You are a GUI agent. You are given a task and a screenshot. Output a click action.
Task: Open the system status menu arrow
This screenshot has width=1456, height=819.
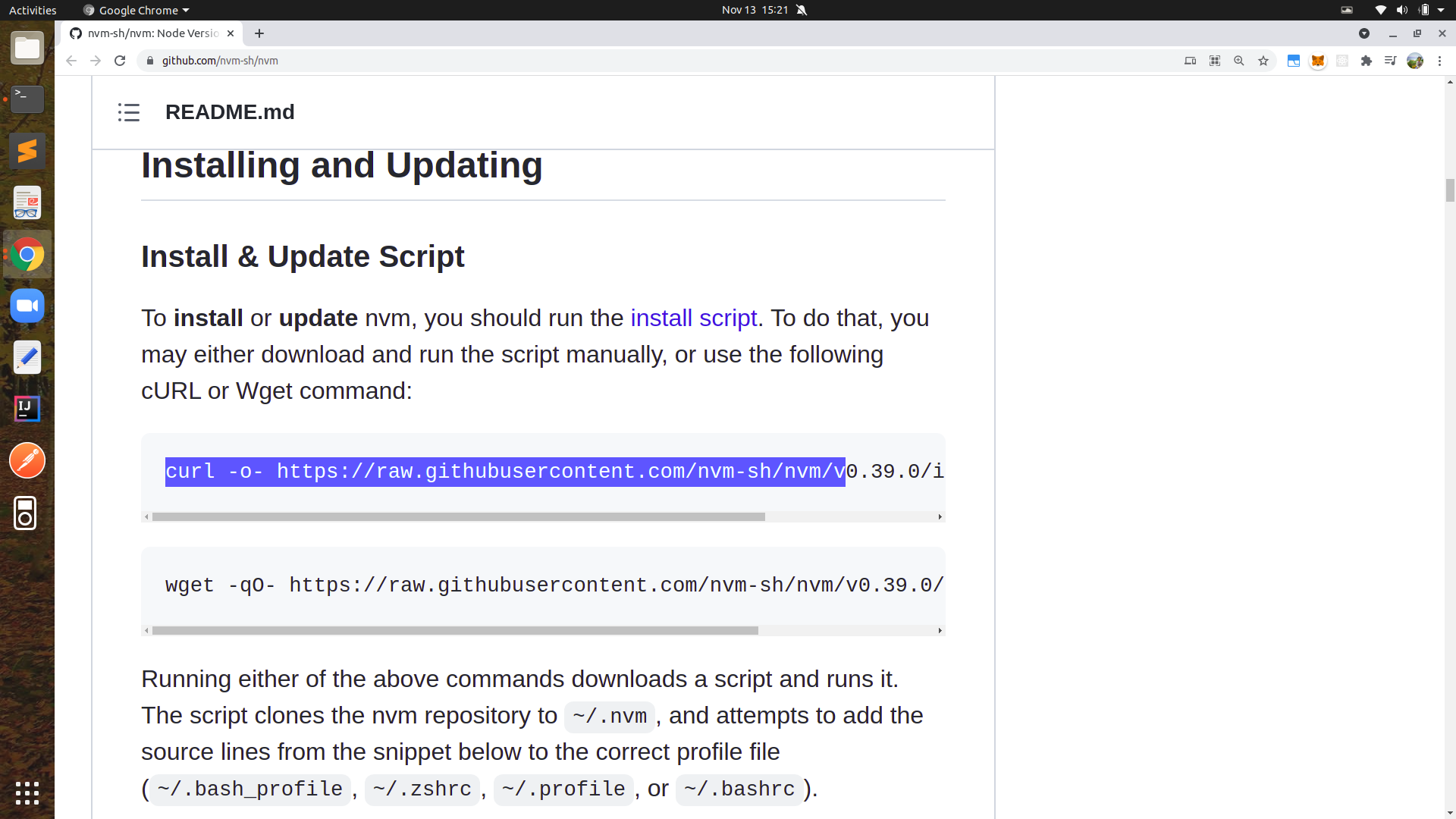point(1441,10)
